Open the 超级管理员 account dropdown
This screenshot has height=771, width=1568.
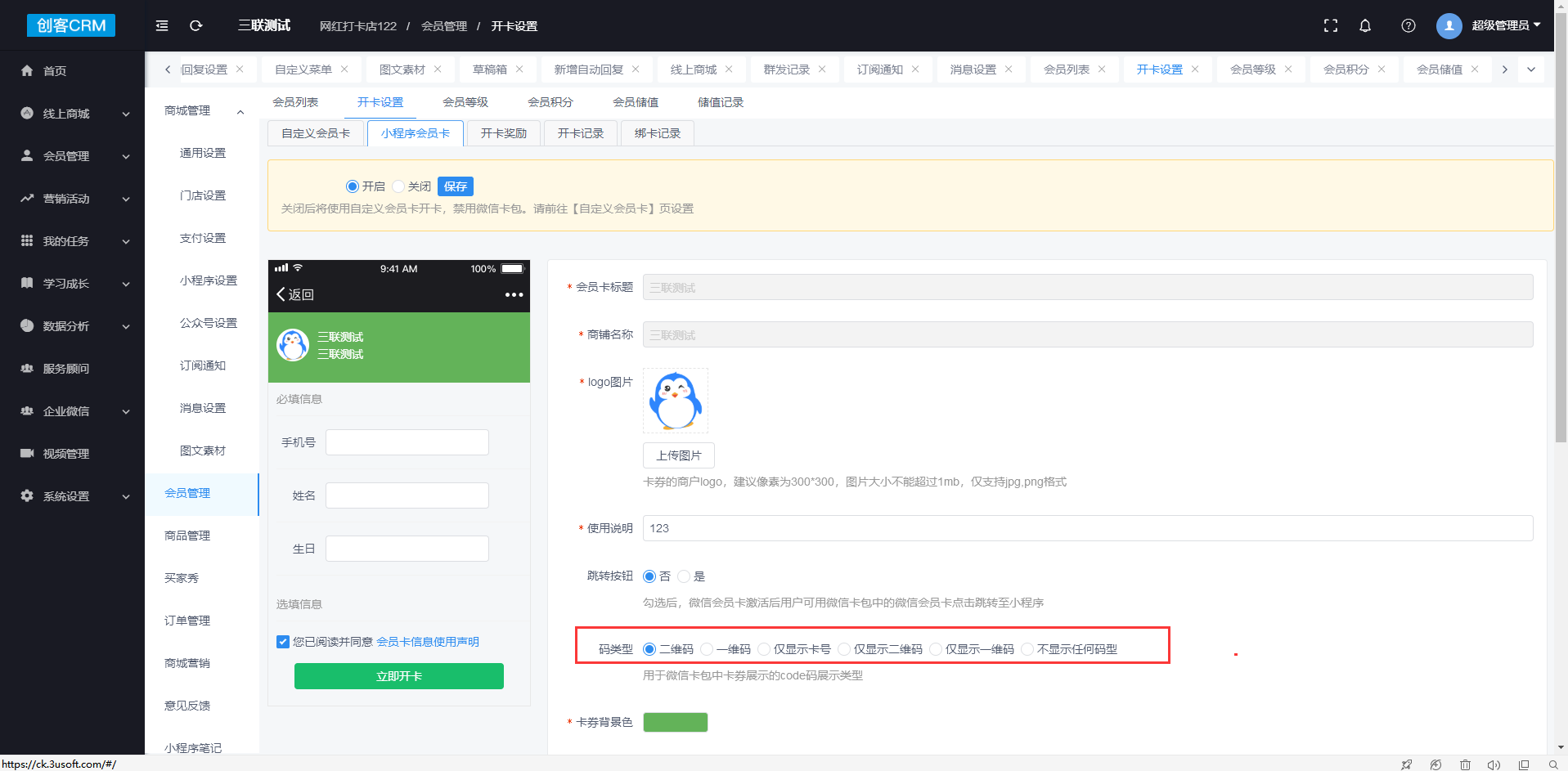tap(1506, 26)
